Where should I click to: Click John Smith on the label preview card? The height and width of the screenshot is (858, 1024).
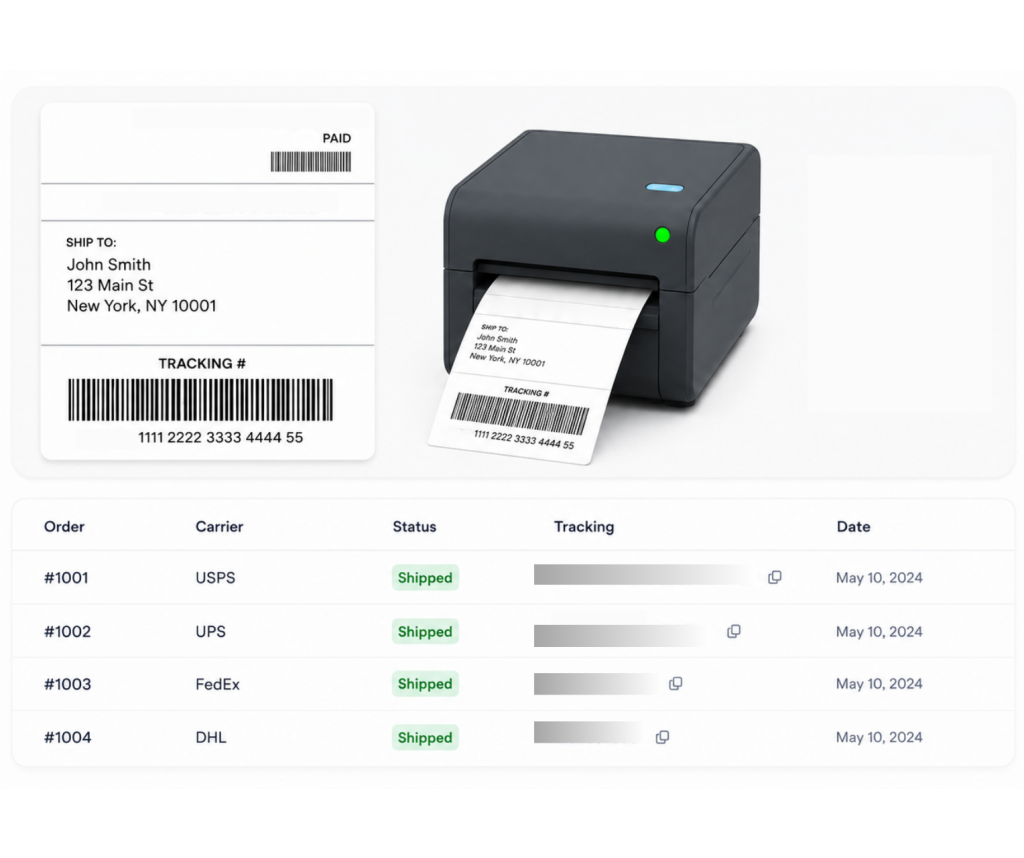[x=109, y=264]
